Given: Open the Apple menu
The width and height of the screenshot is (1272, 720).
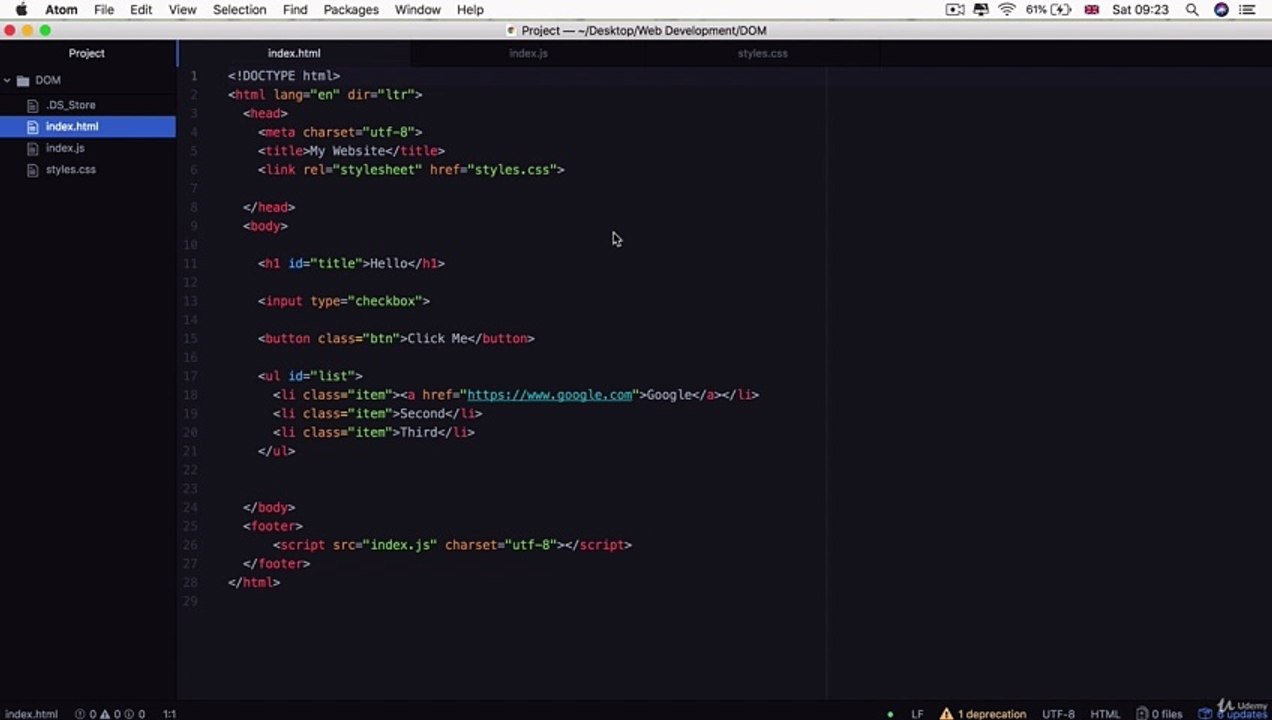Looking at the screenshot, I should pos(20,10).
